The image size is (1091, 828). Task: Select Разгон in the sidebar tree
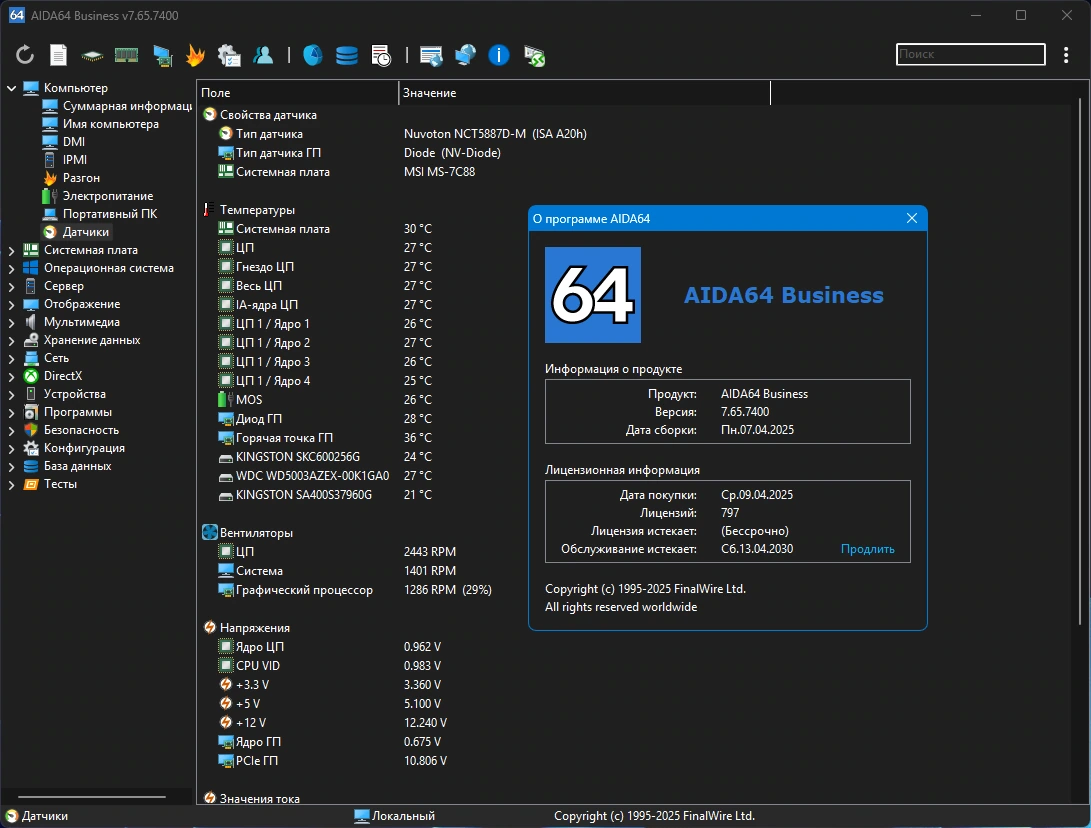click(x=71, y=178)
